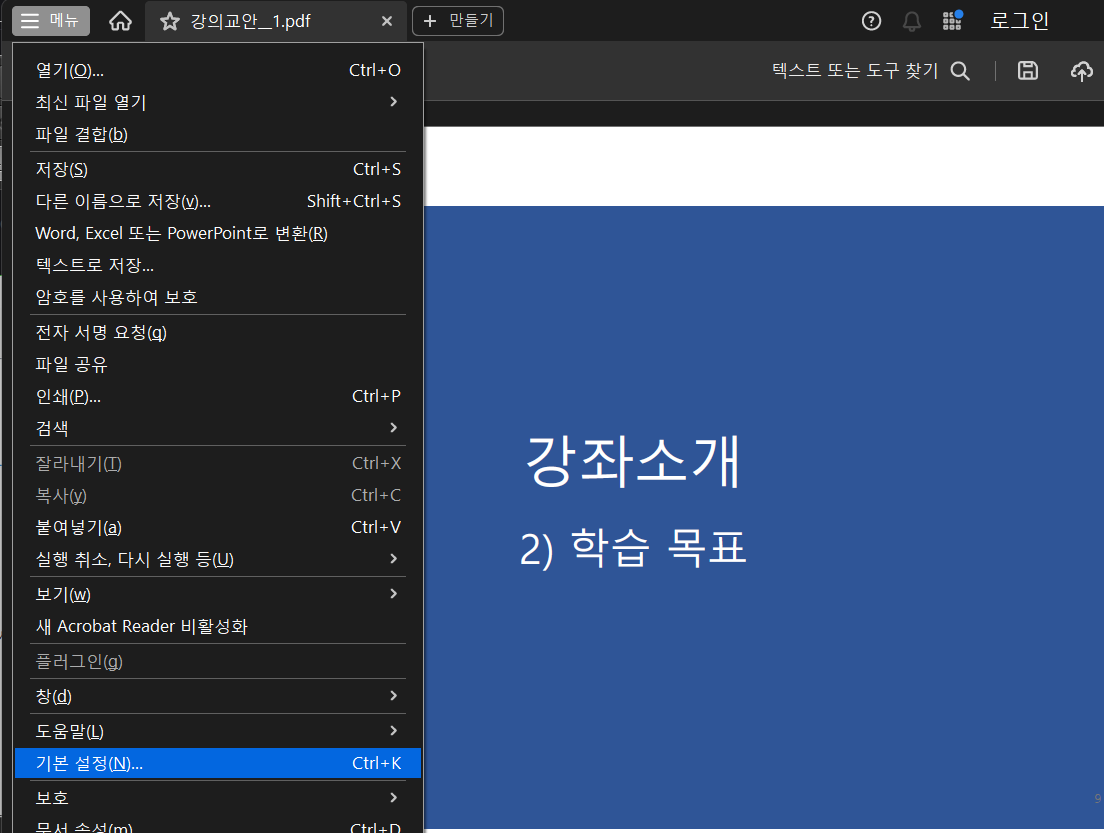
Task: Choose 다른 이름으로 저장(v)...
Action: (x=218, y=201)
